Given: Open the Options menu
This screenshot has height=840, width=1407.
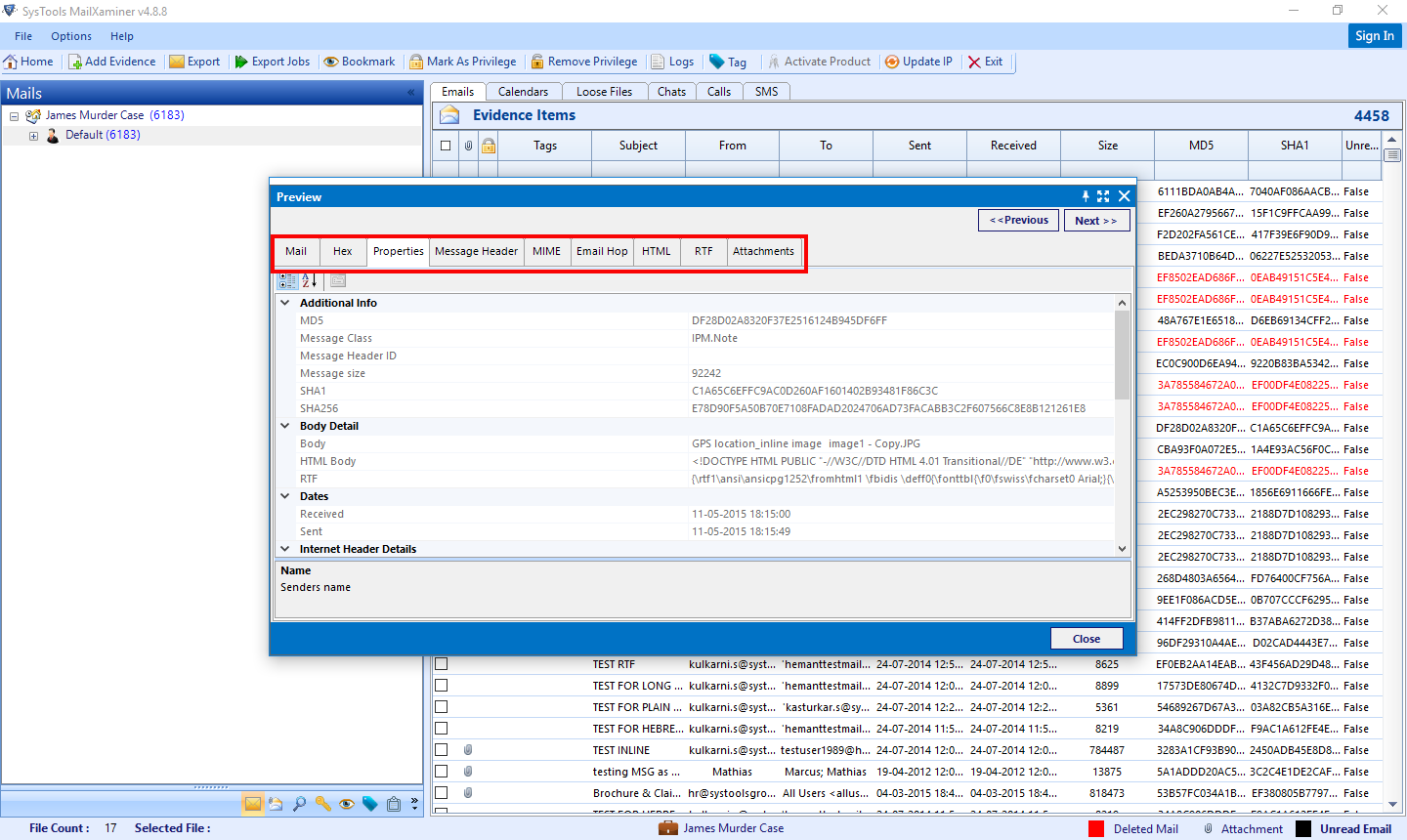Looking at the screenshot, I should [70, 36].
